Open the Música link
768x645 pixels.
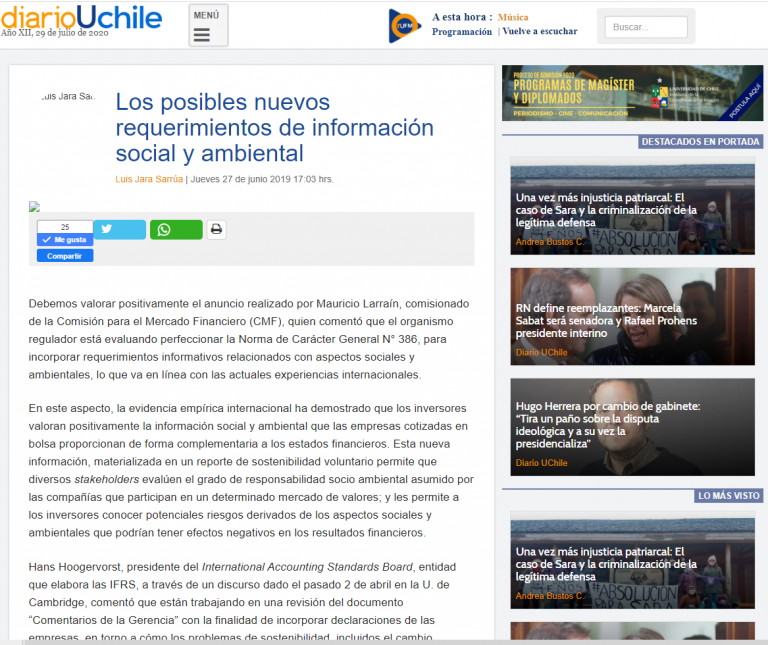click(x=513, y=17)
